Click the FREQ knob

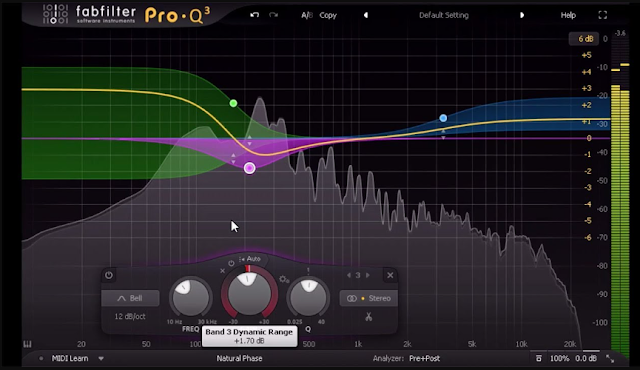tap(190, 297)
